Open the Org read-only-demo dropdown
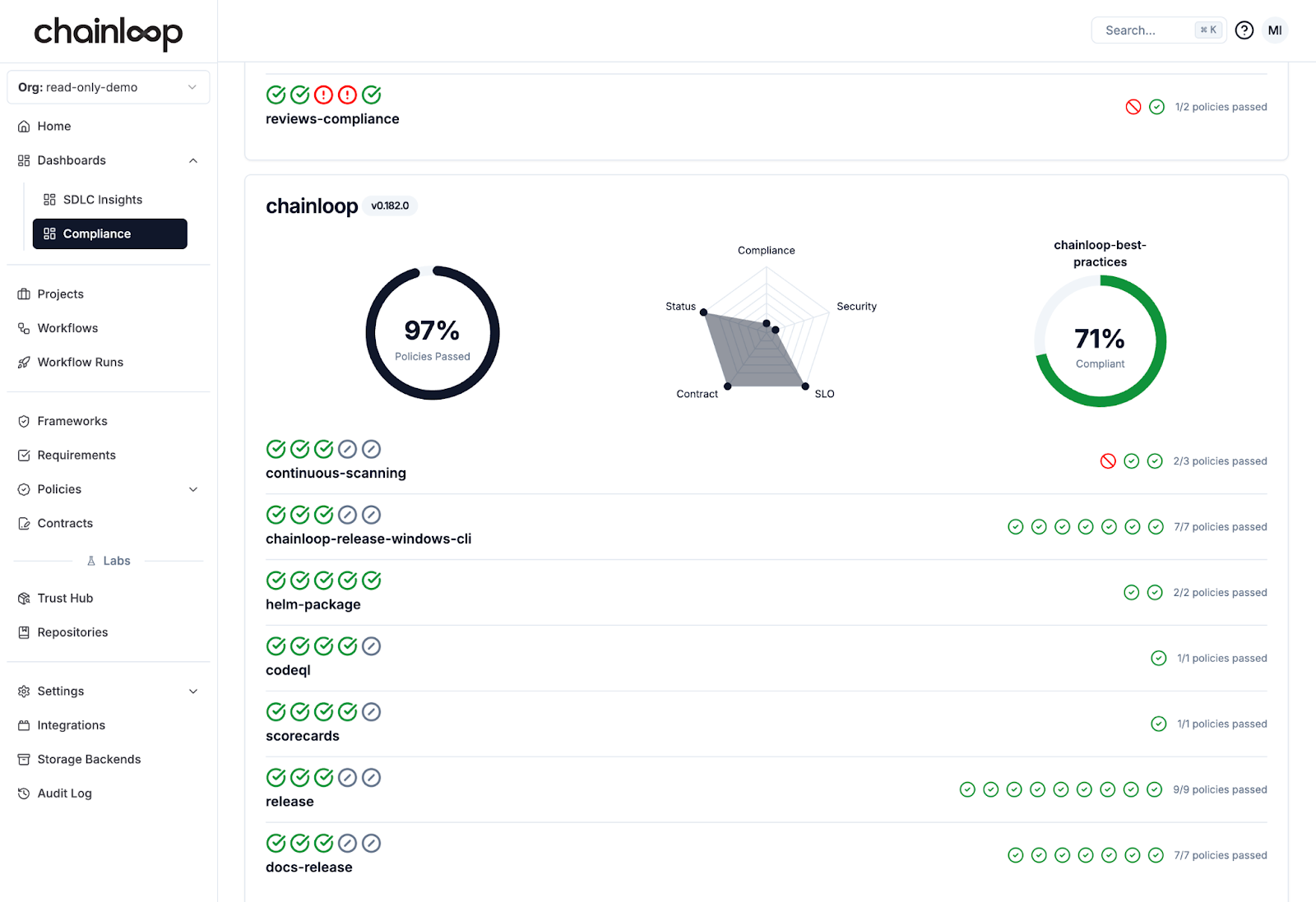 click(108, 87)
